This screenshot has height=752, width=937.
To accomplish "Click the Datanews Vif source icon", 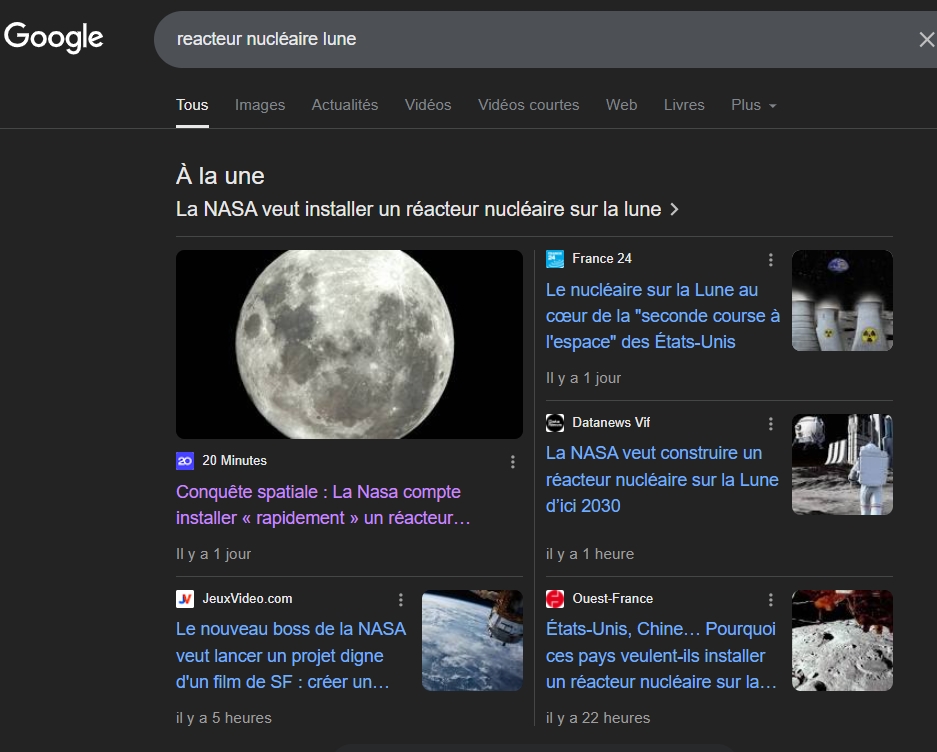I will [x=555, y=423].
